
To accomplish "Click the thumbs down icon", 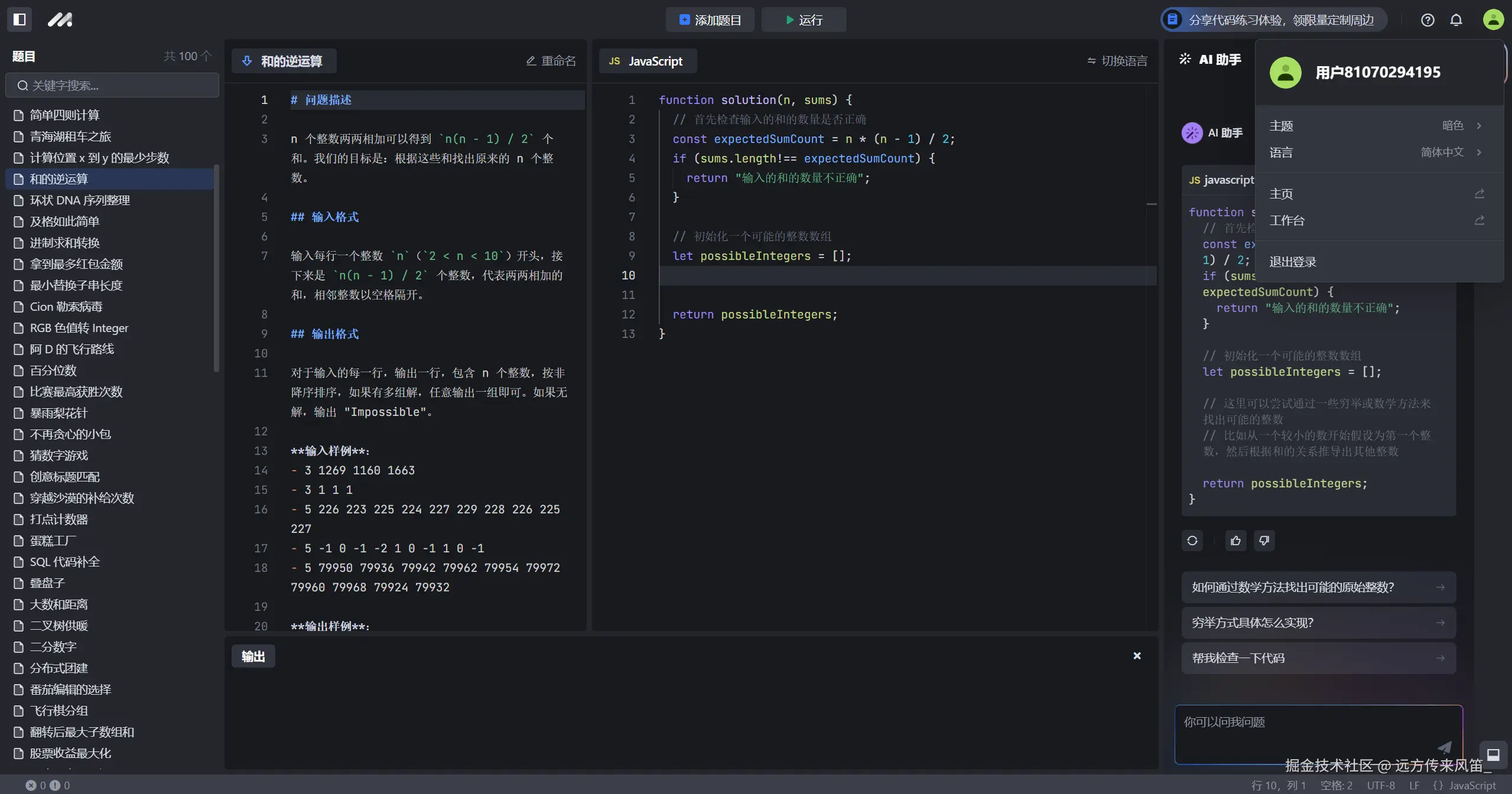I will (1264, 541).
